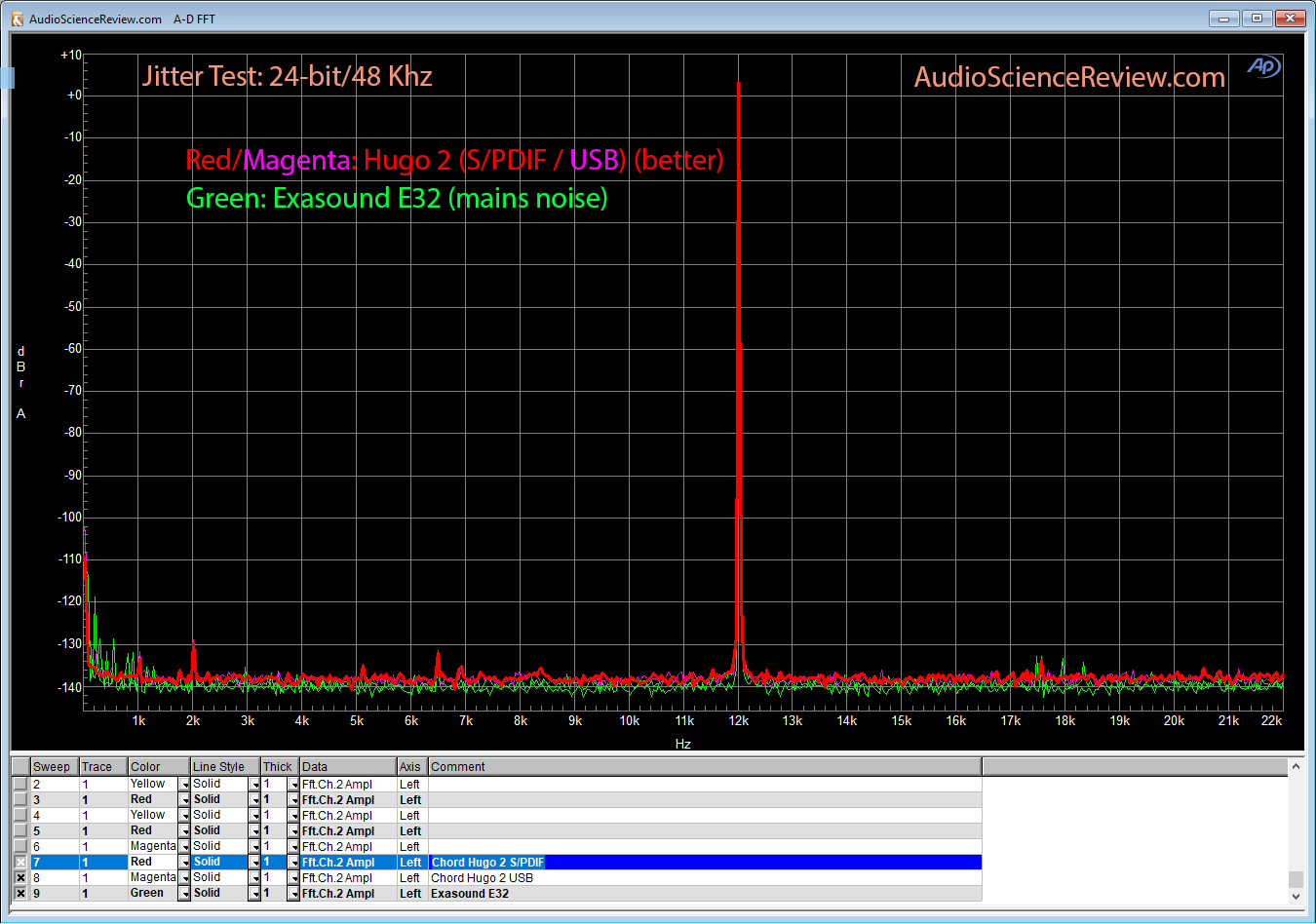Viewport: 1316px width, 924px height.
Task: Click the '-140' dBr axis label
Action: point(70,687)
